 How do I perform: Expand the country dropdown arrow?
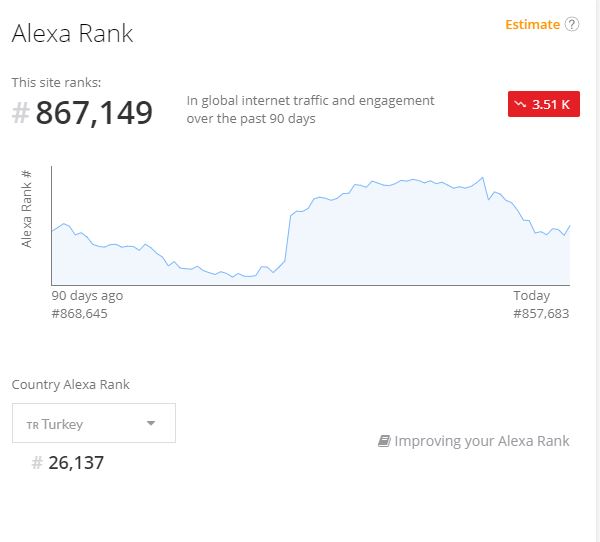(x=151, y=423)
